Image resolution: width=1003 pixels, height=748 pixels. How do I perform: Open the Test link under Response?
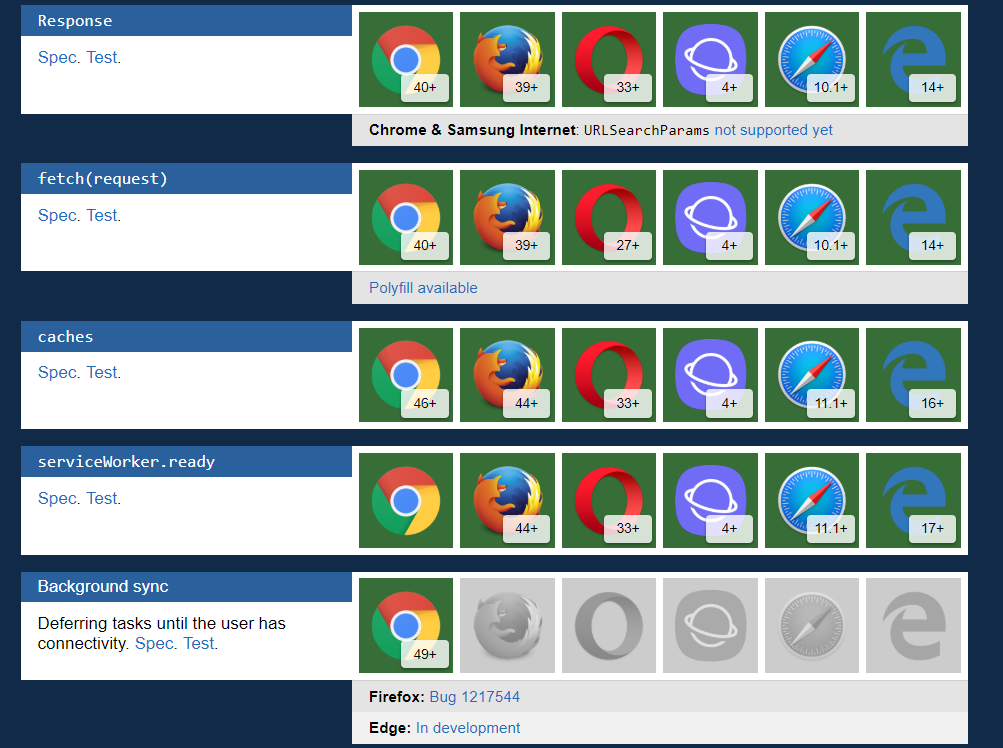coord(102,58)
